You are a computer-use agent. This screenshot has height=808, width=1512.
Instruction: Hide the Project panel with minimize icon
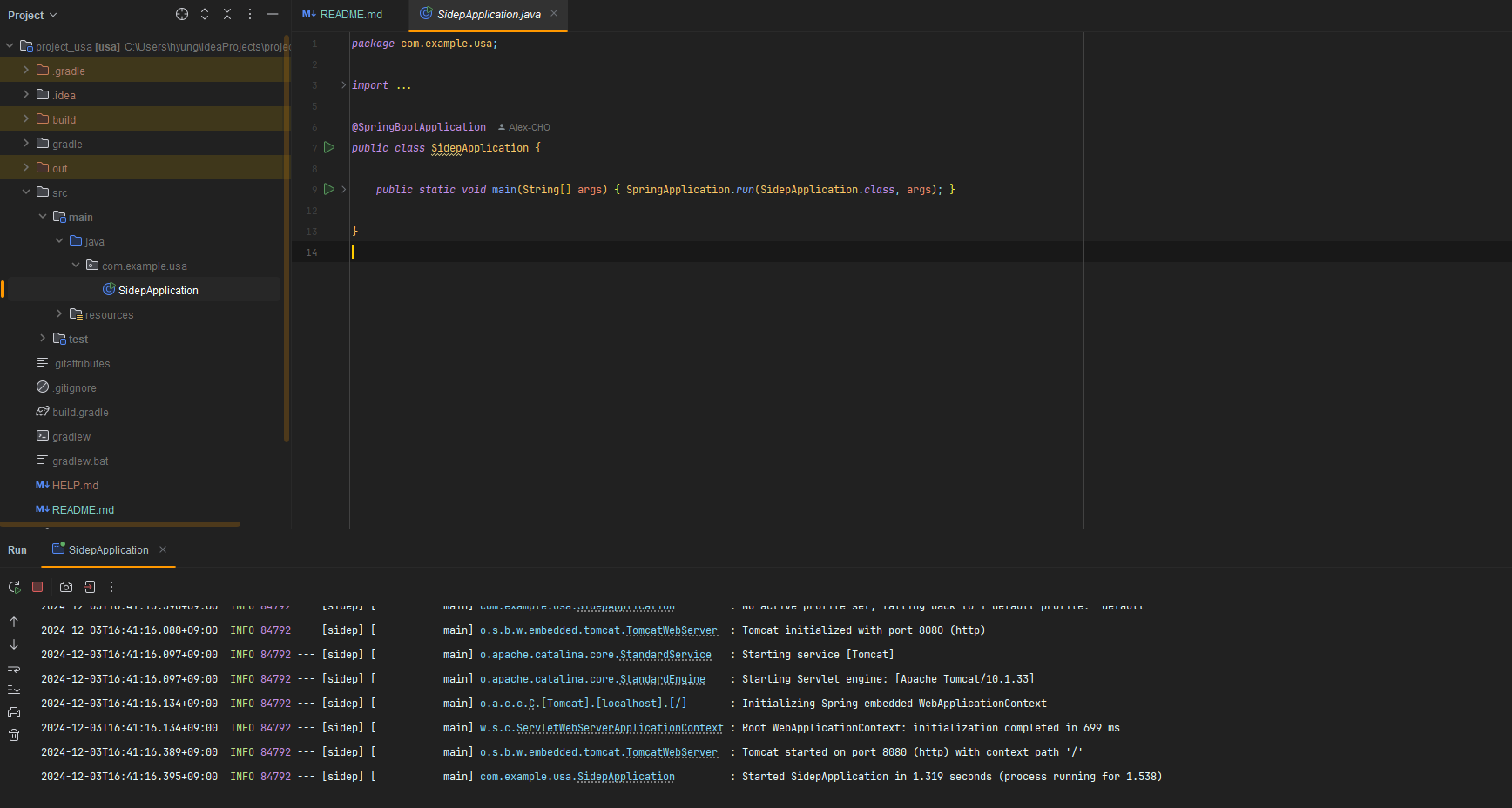click(273, 14)
